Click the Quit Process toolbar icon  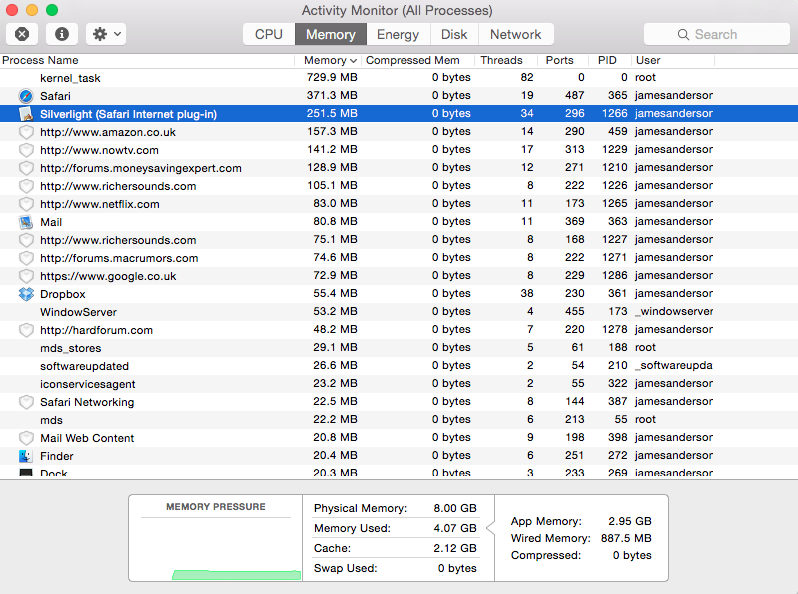pos(22,34)
